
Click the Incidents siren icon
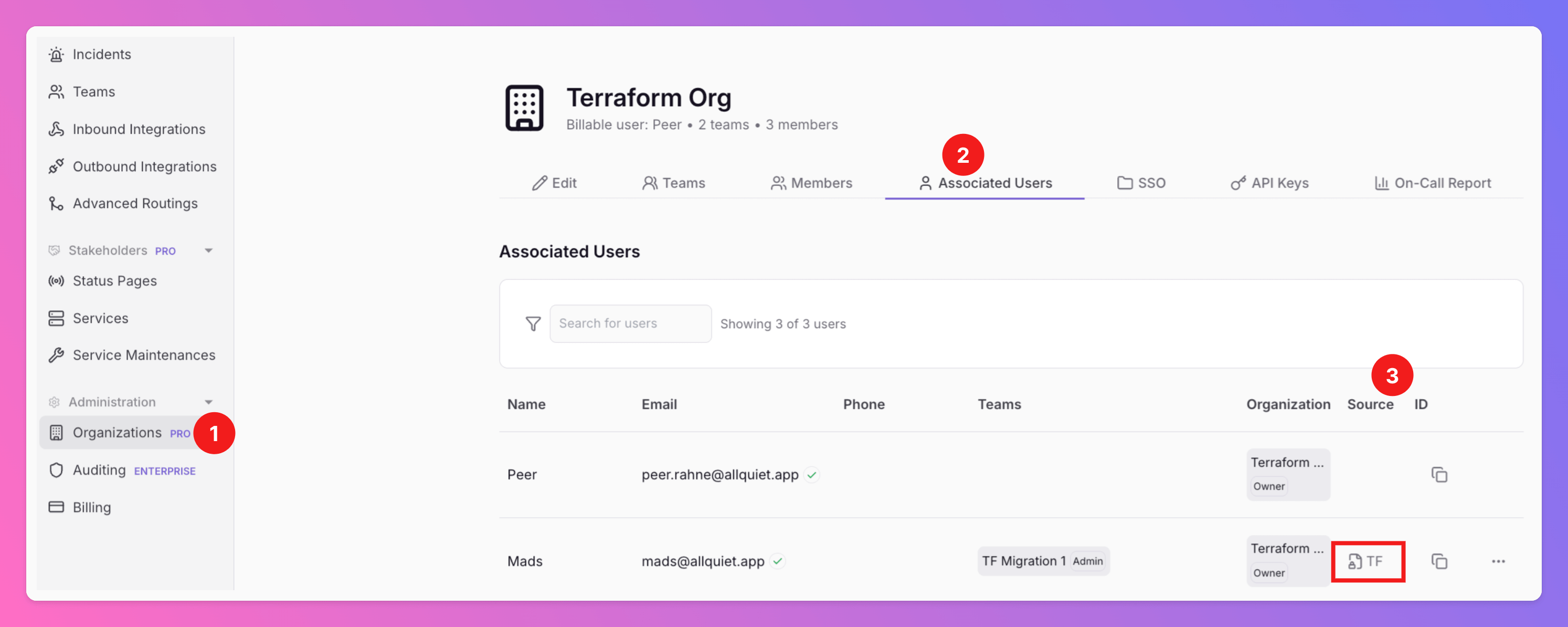pyautogui.click(x=56, y=54)
